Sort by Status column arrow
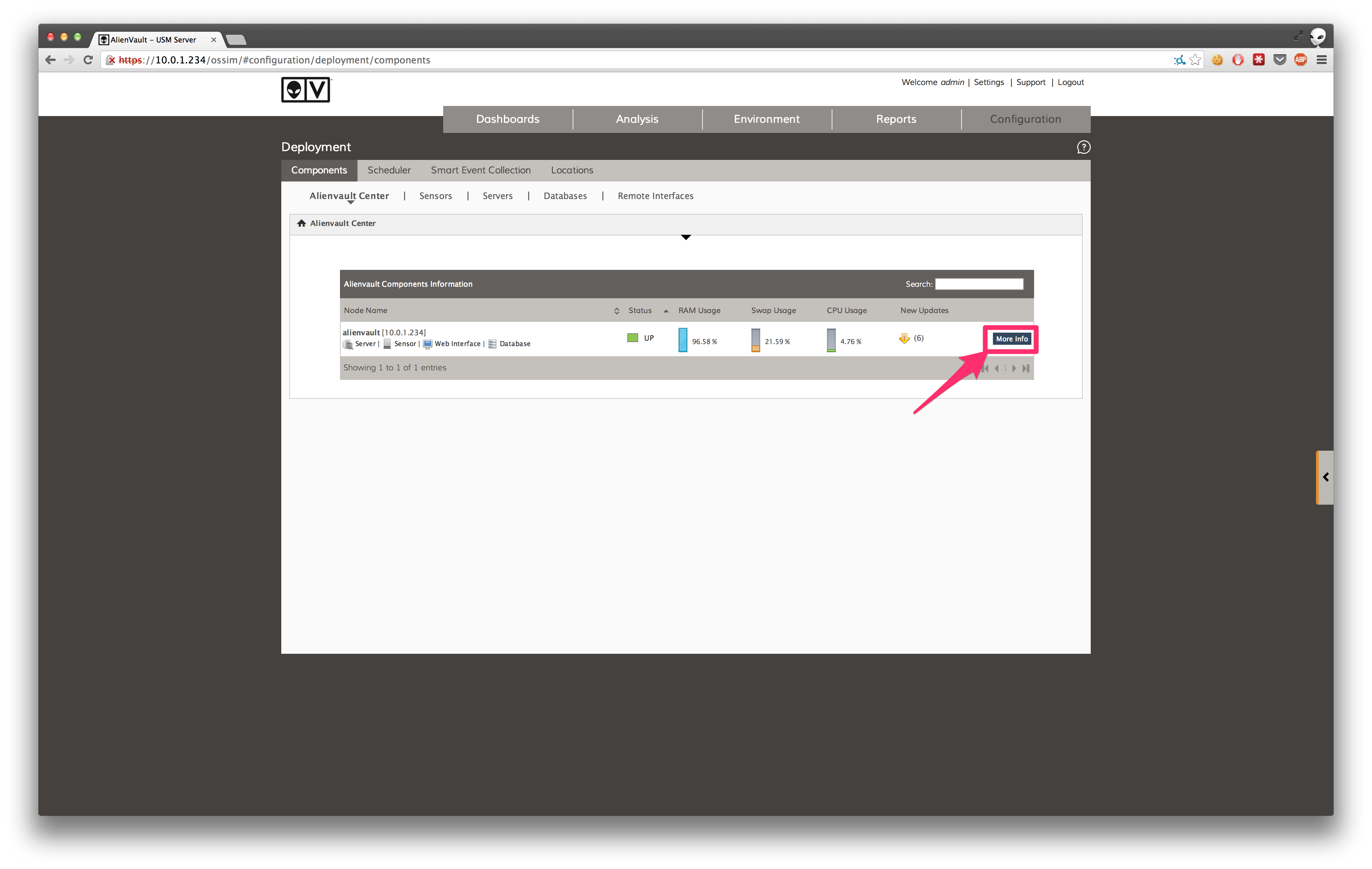Viewport: 1372px width, 869px height. pos(665,311)
